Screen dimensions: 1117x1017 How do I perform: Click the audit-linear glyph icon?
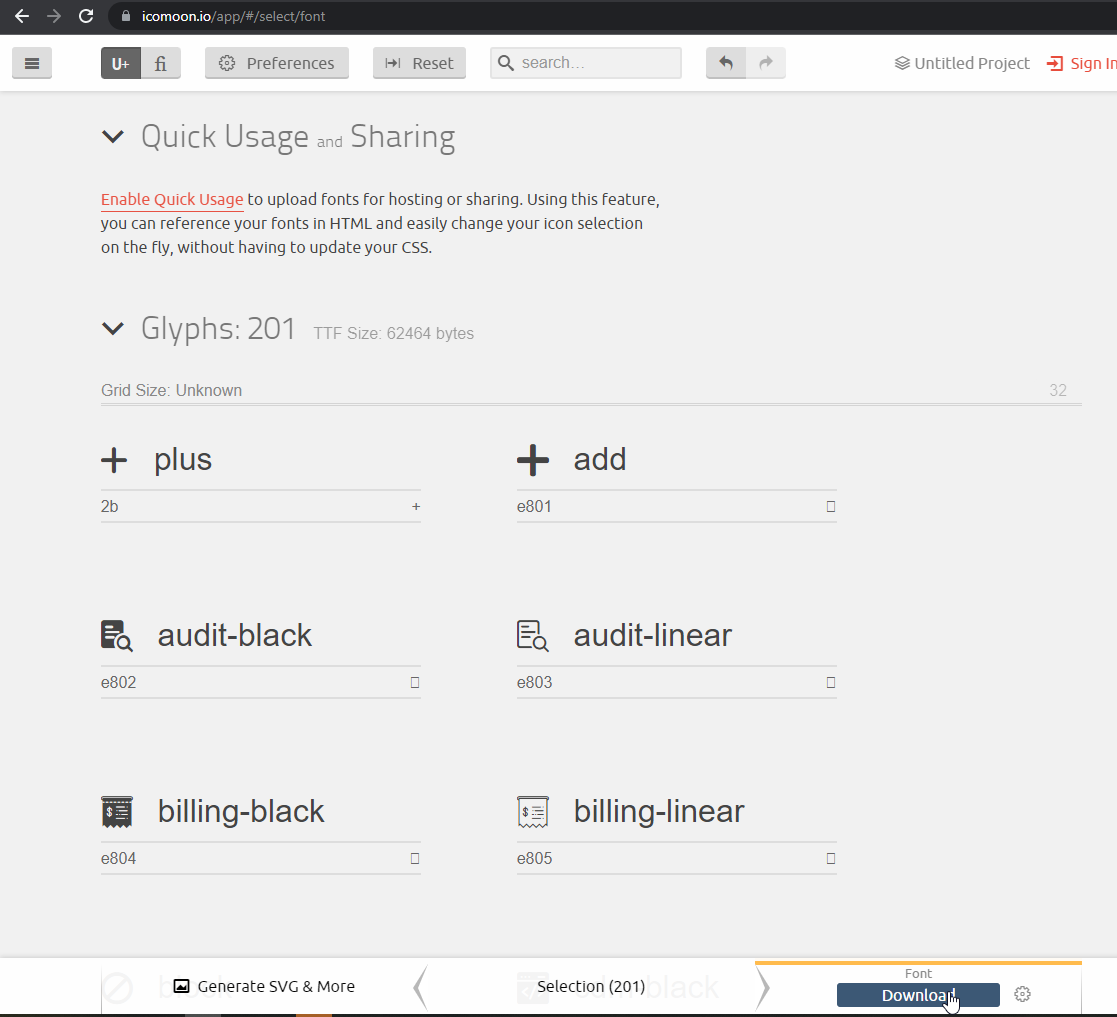tap(533, 635)
